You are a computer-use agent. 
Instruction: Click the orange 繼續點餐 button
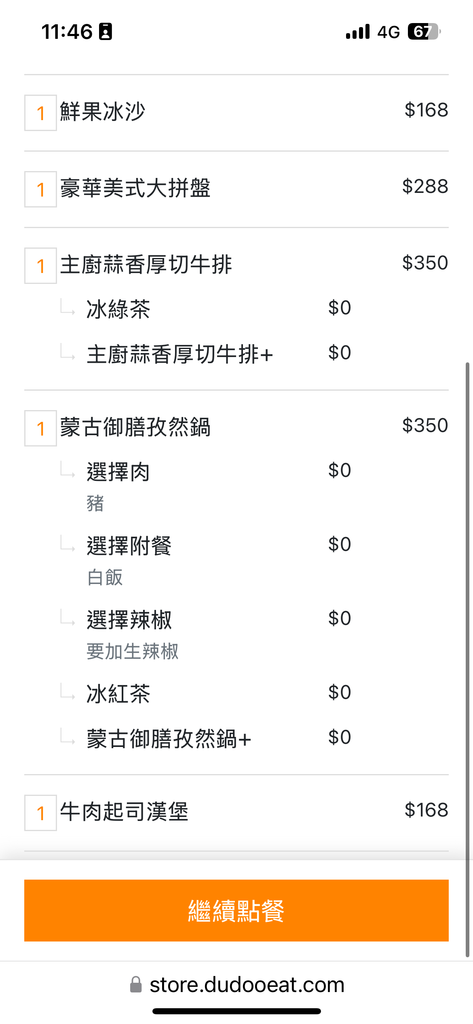(x=236, y=910)
